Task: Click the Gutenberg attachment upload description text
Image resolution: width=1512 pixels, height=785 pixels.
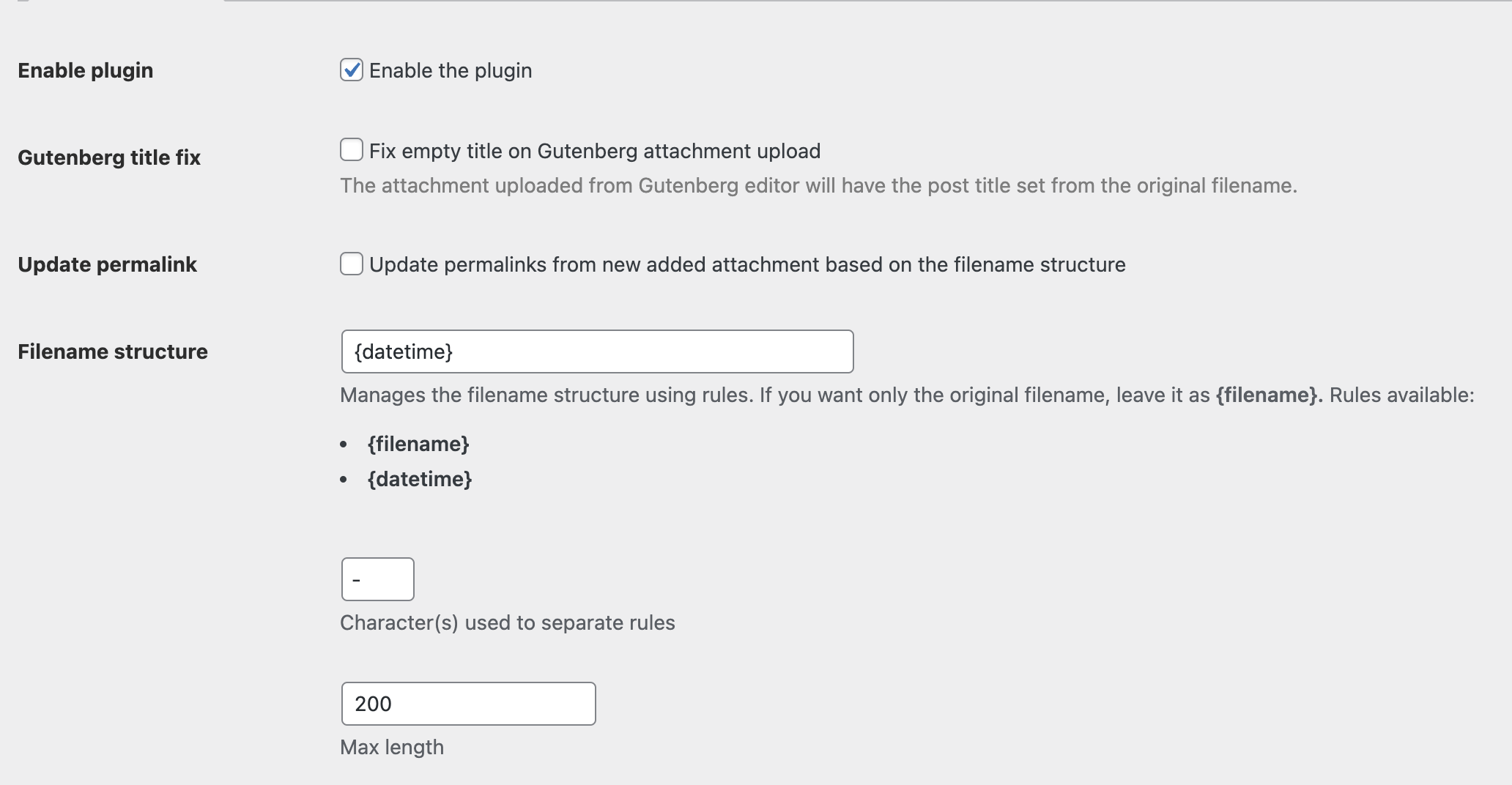Action: tap(818, 185)
